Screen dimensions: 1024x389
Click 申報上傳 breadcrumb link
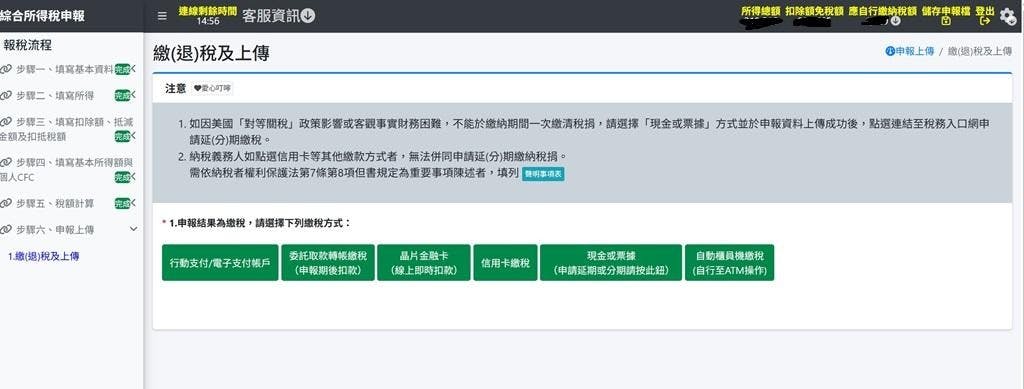915,51
